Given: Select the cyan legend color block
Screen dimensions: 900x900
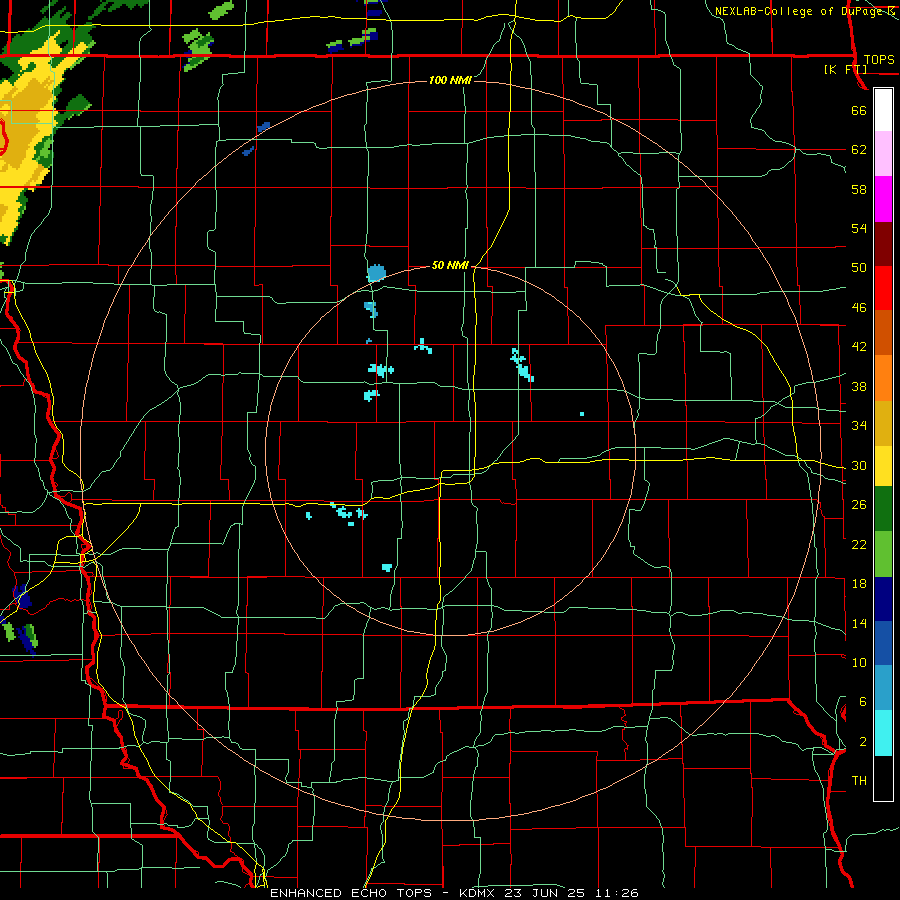Looking at the screenshot, I should click(x=883, y=733).
